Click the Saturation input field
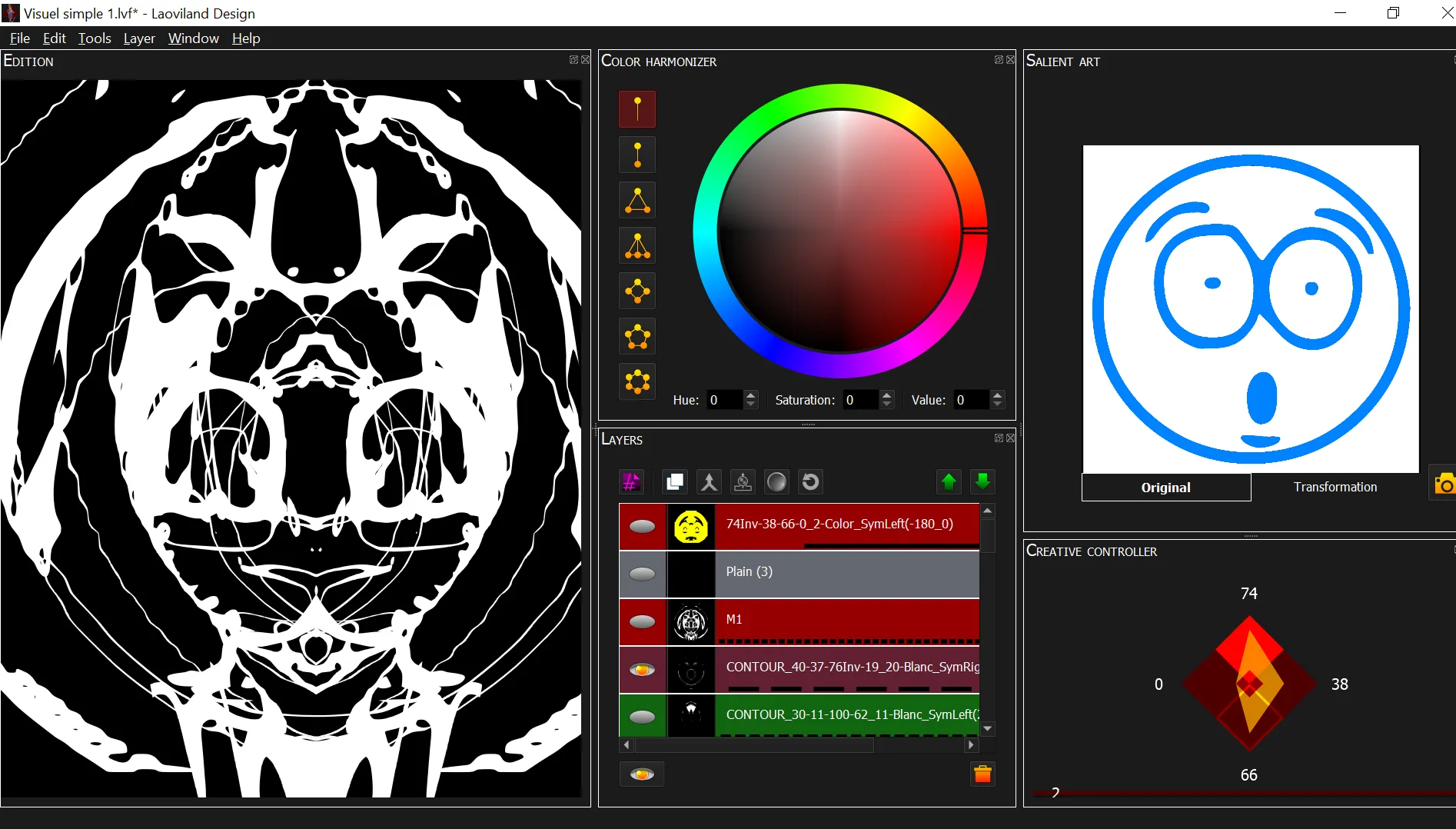Screen dimensions: 1456x829 [x=860, y=400]
